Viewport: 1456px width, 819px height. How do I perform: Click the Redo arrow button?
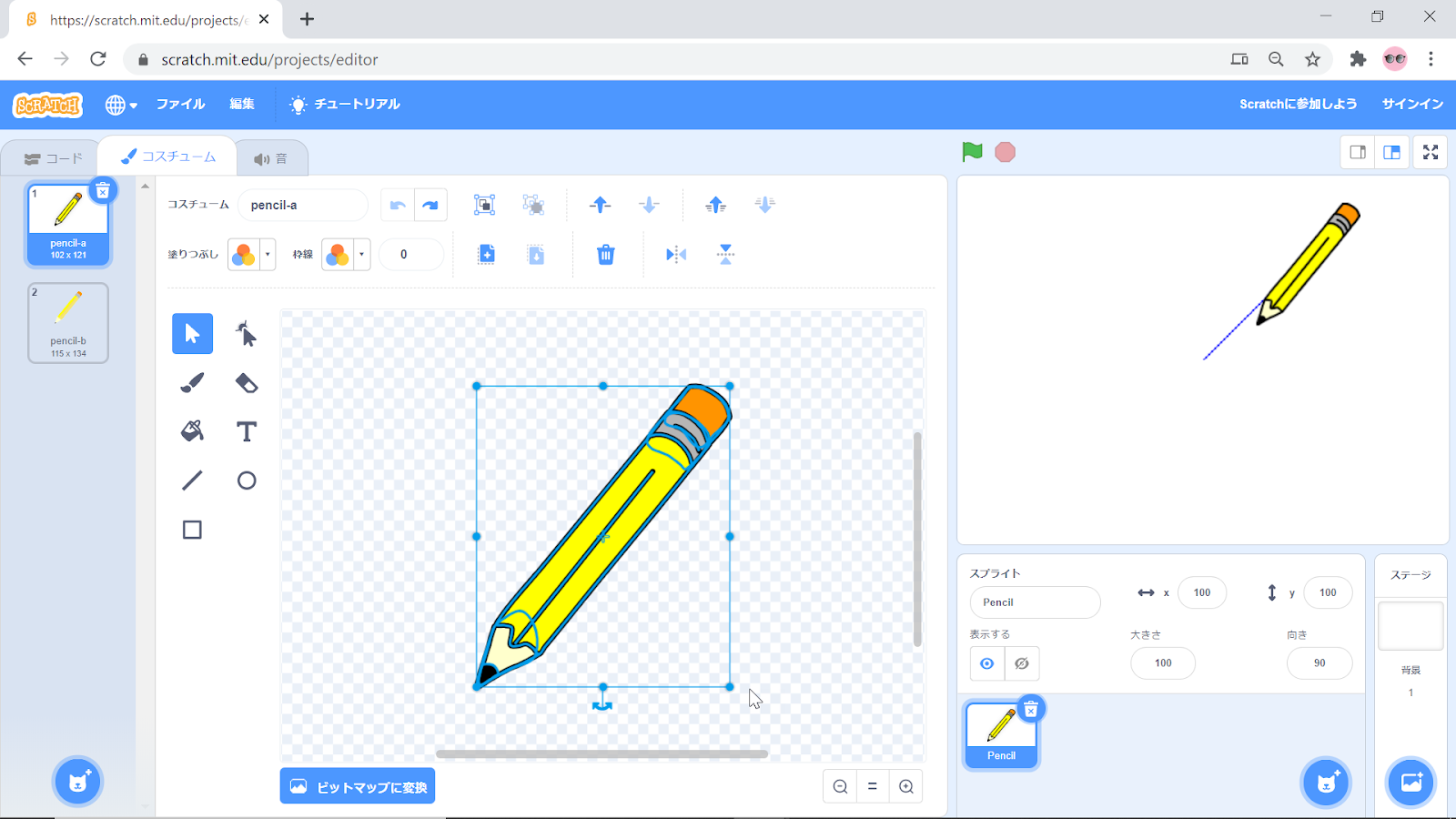[430, 205]
